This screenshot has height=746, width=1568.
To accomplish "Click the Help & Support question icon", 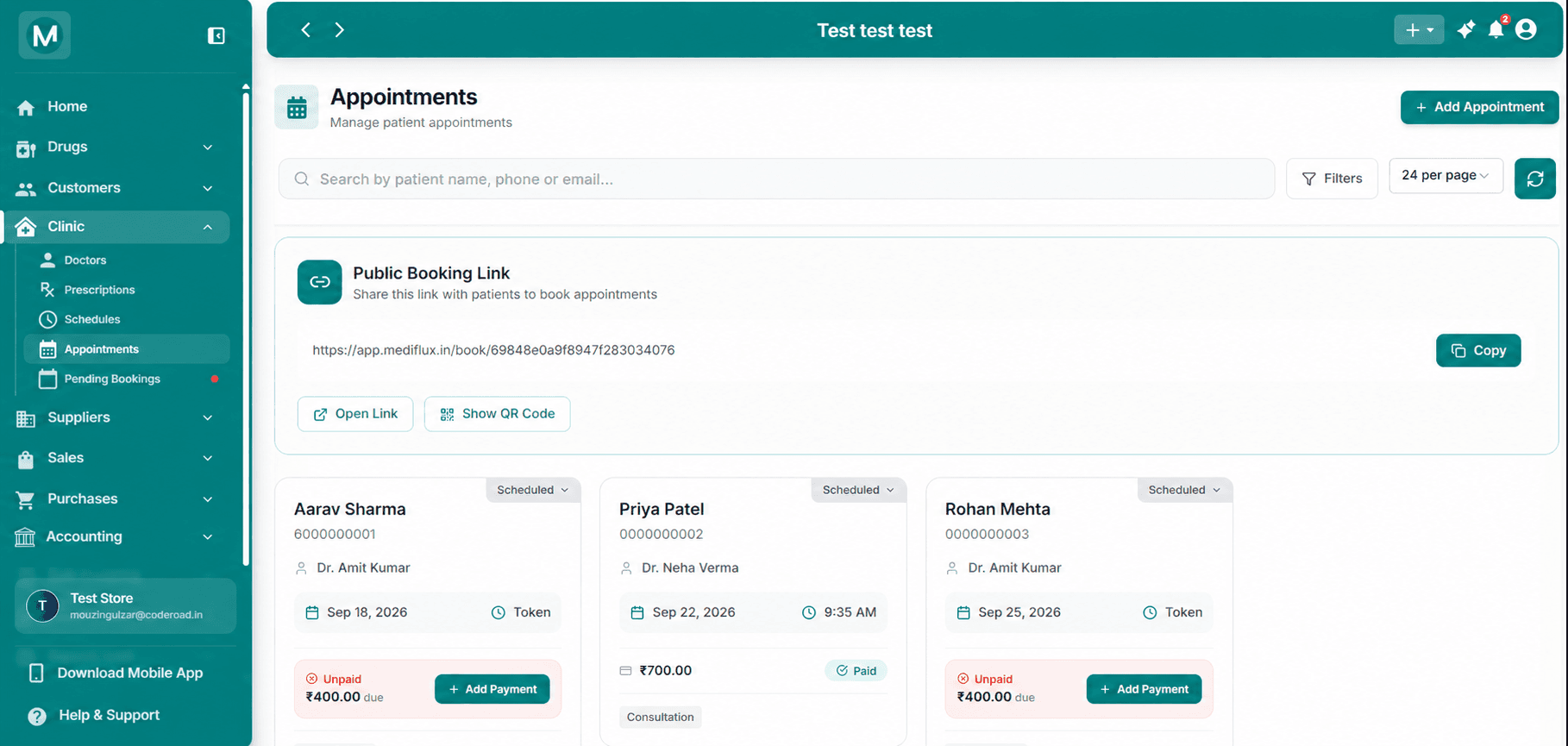I will click(37, 716).
